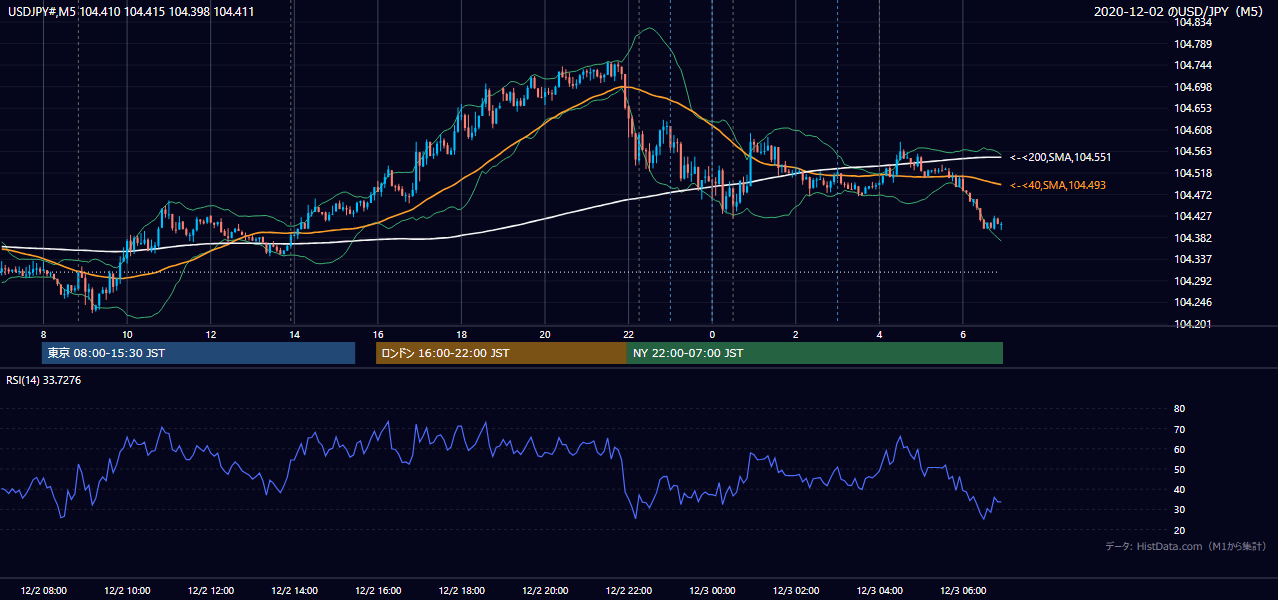This screenshot has height=600, width=1278.
Task: Click hour label 20 under the price chart
Action: 545,334
